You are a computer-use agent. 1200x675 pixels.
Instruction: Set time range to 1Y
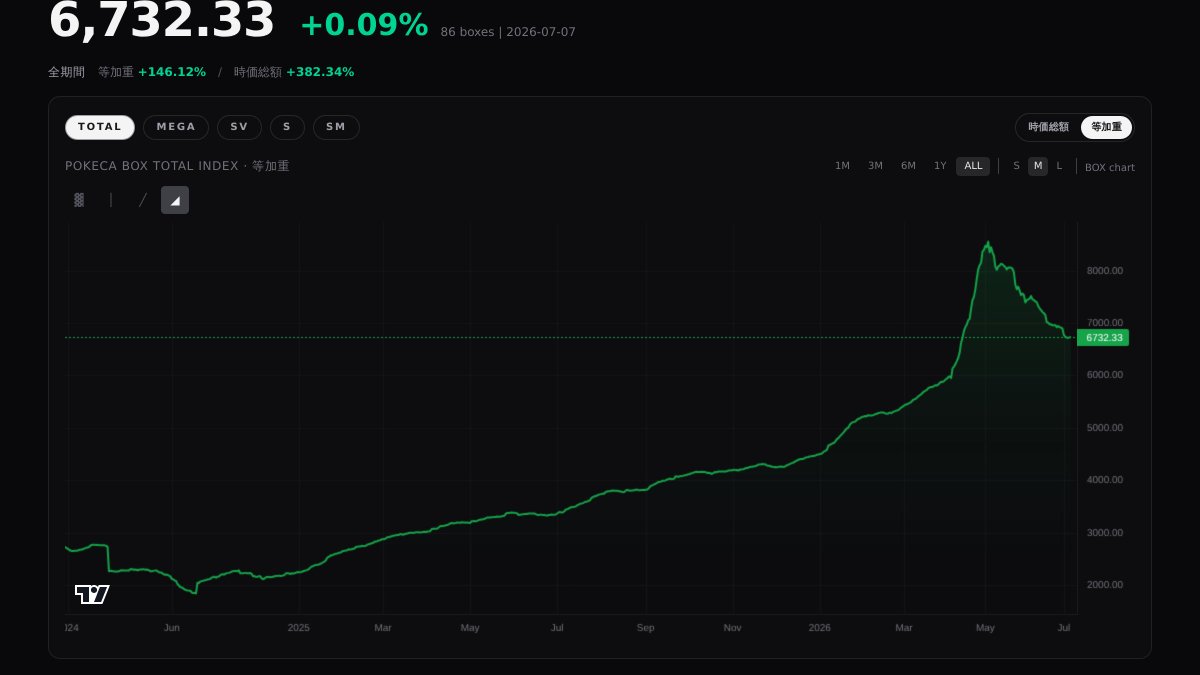tap(940, 166)
